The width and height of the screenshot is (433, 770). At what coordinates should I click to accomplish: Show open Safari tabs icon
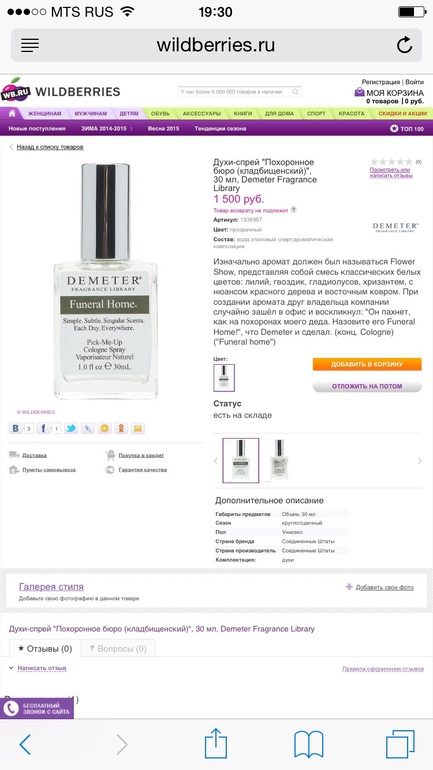point(400,744)
